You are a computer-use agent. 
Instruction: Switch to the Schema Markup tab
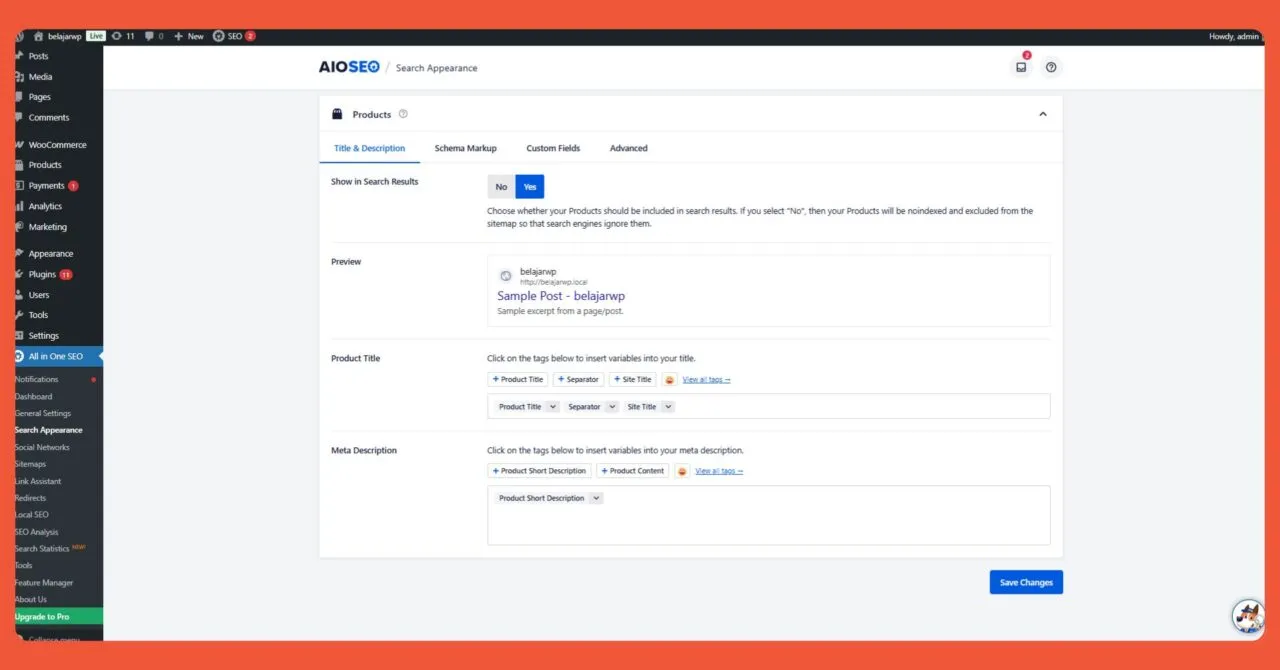point(465,147)
